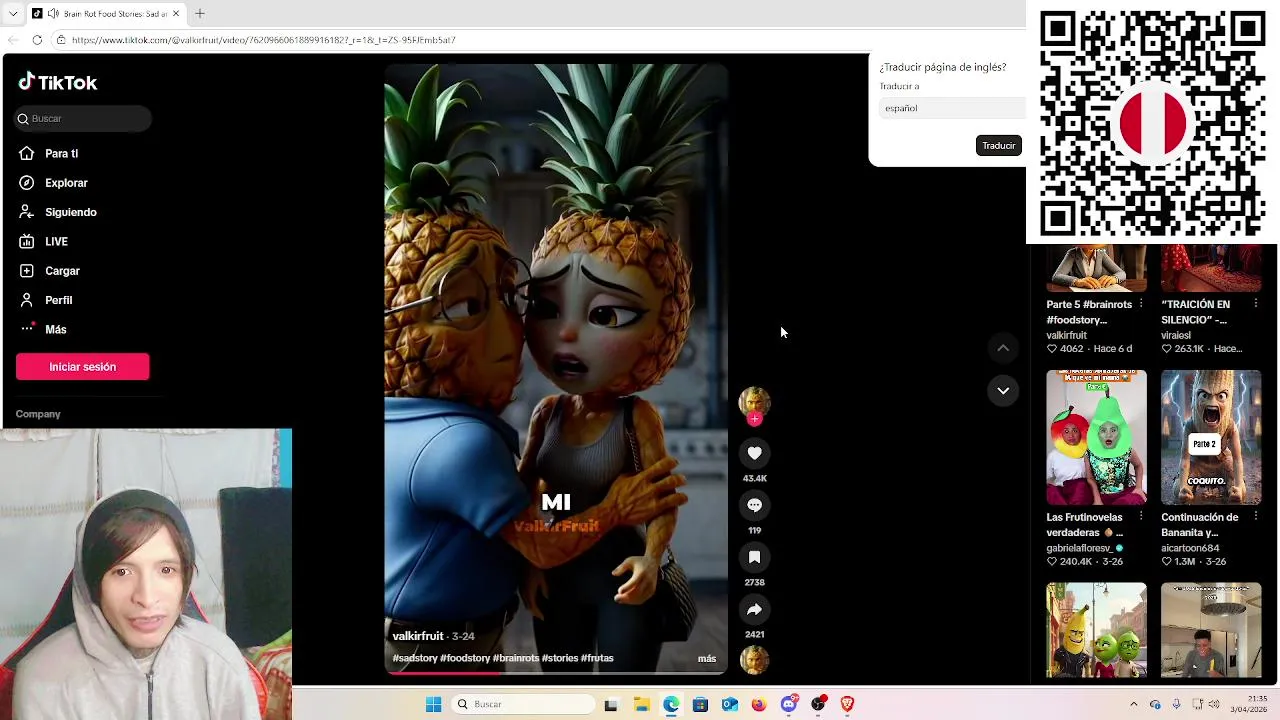View site info icon in address bar
The width and height of the screenshot is (1280, 720).
pyautogui.click(x=61, y=40)
